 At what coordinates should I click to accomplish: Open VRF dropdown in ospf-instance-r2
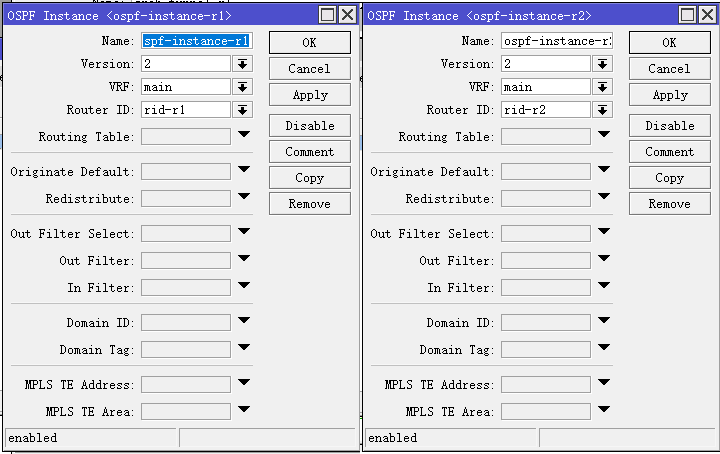tap(603, 87)
